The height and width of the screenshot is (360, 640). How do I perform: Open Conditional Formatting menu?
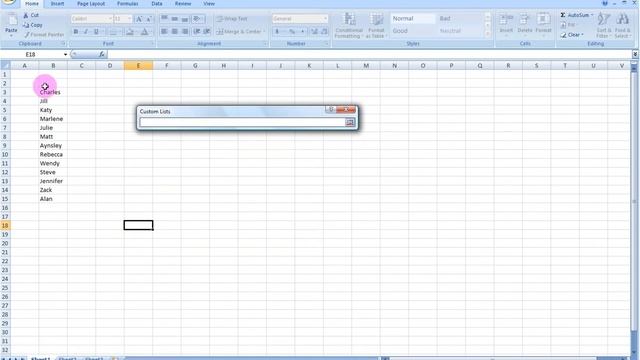349,26
